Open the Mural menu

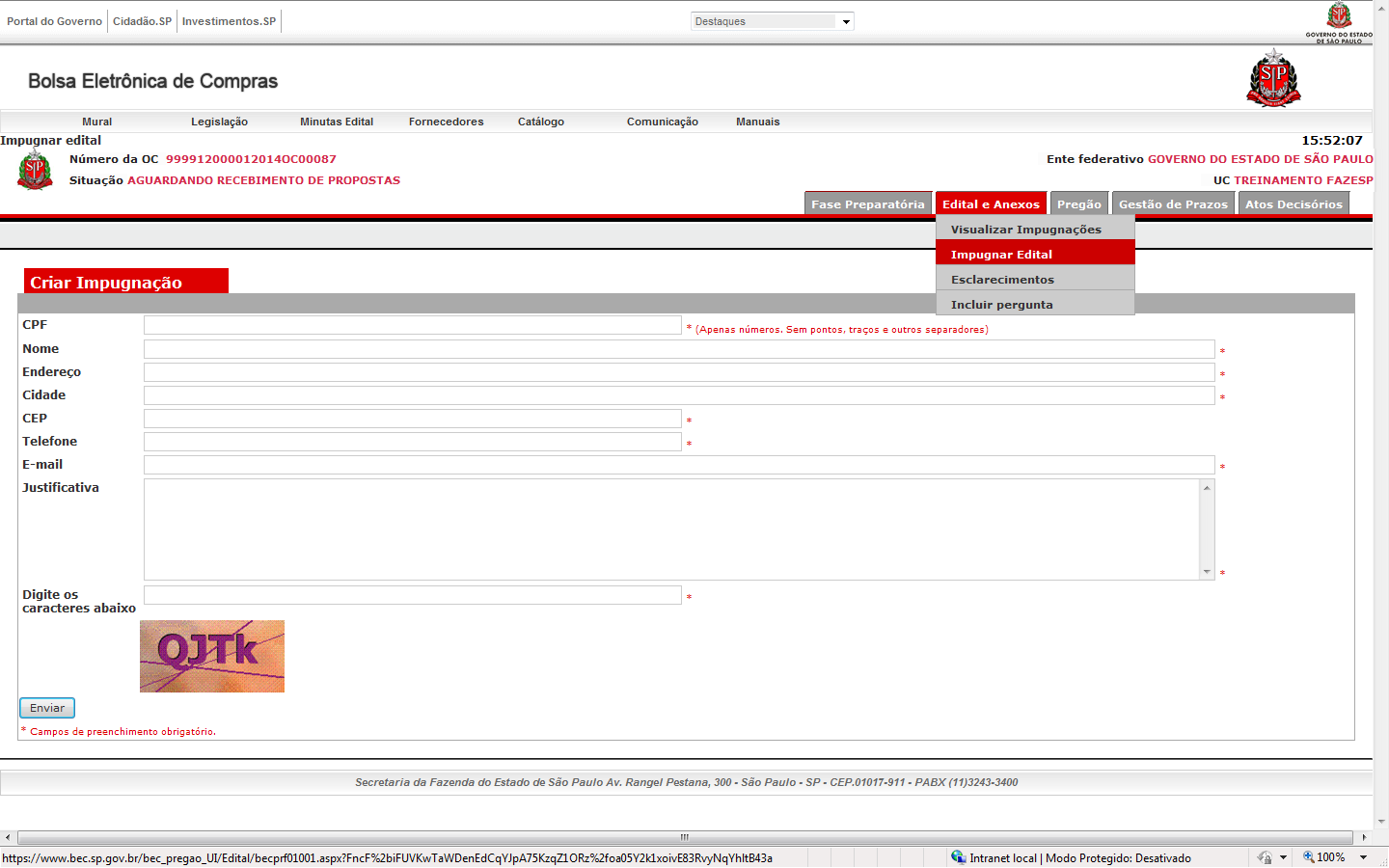click(97, 122)
